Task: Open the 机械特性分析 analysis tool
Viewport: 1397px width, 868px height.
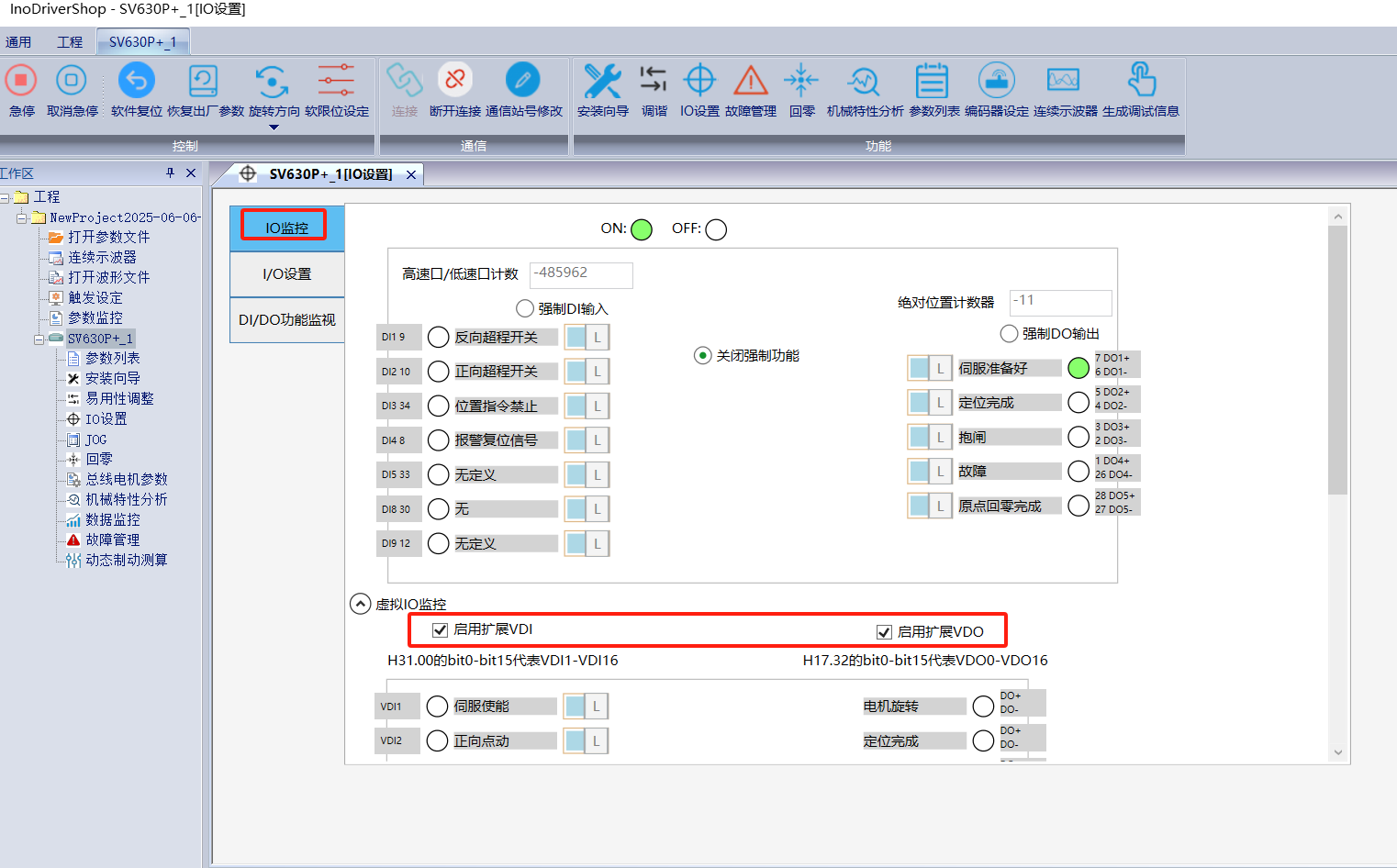Action: pyautogui.click(x=865, y=82)
